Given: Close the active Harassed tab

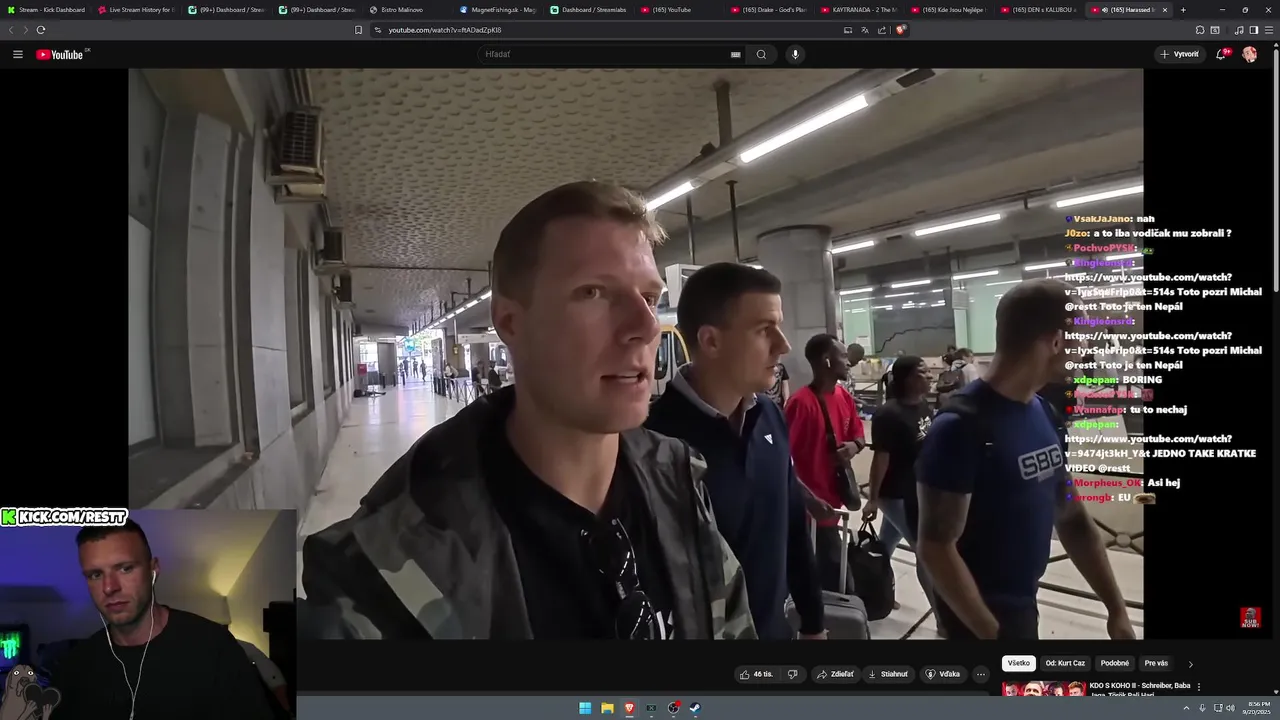Looking at the screenshot, I should click(x=1164, y=10).
